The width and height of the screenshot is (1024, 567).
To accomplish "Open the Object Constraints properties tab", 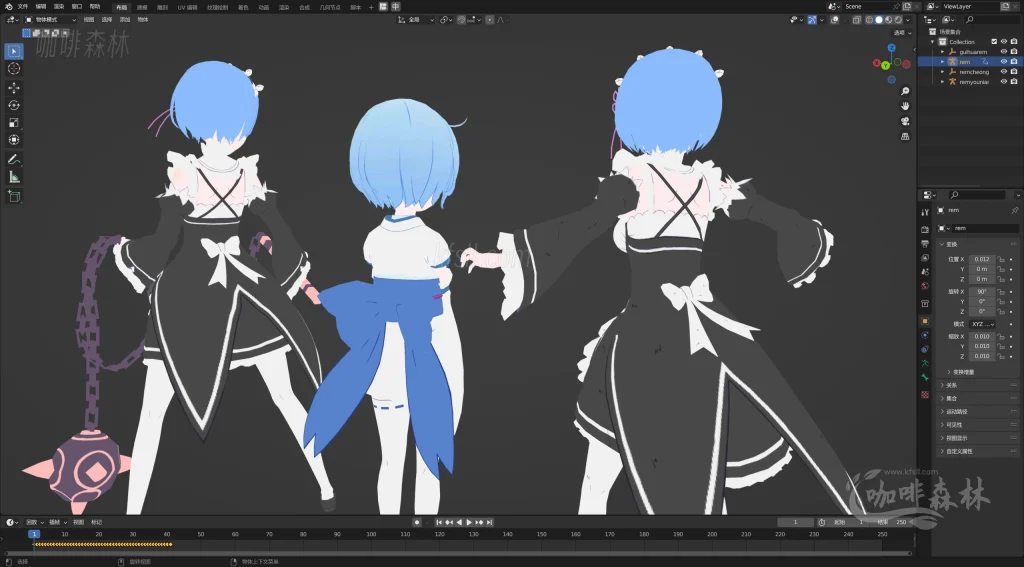I will coord(925,349).
